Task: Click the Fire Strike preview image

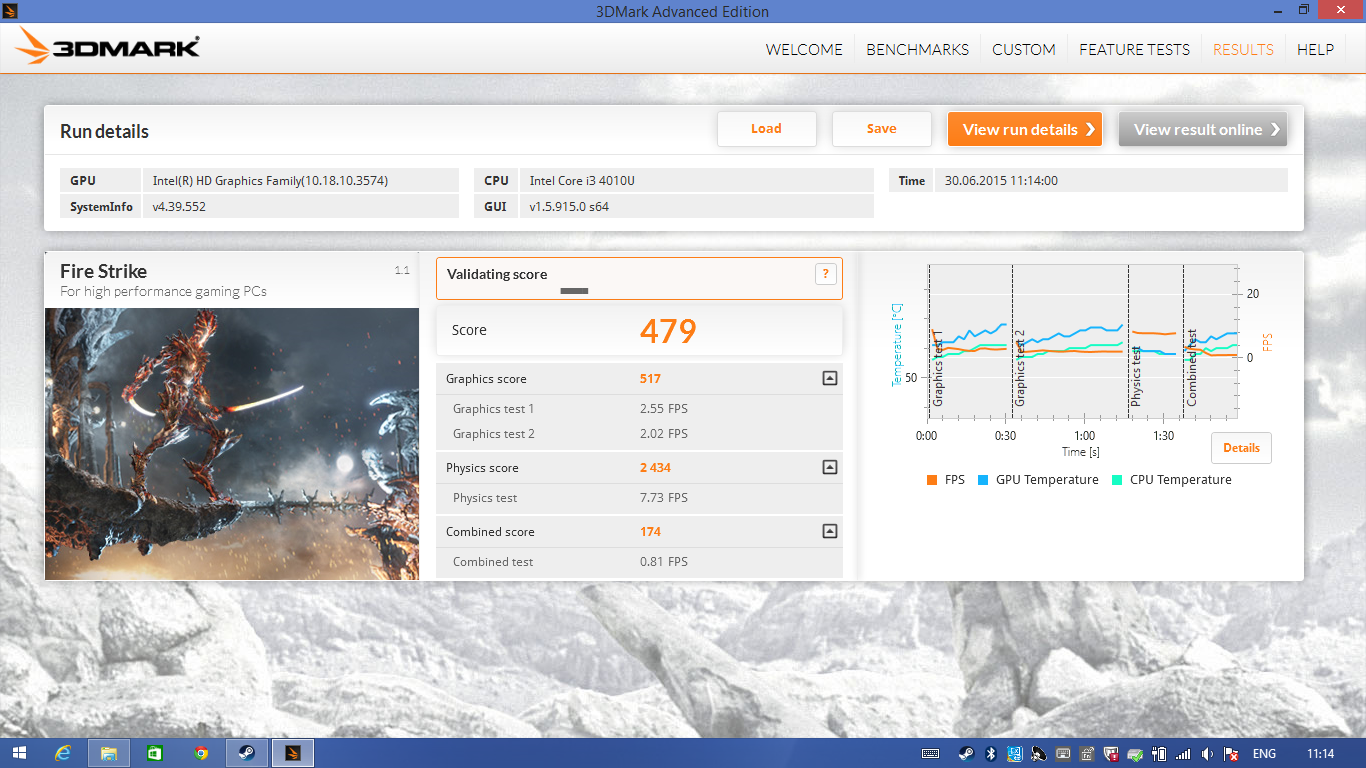Action: 232,444
